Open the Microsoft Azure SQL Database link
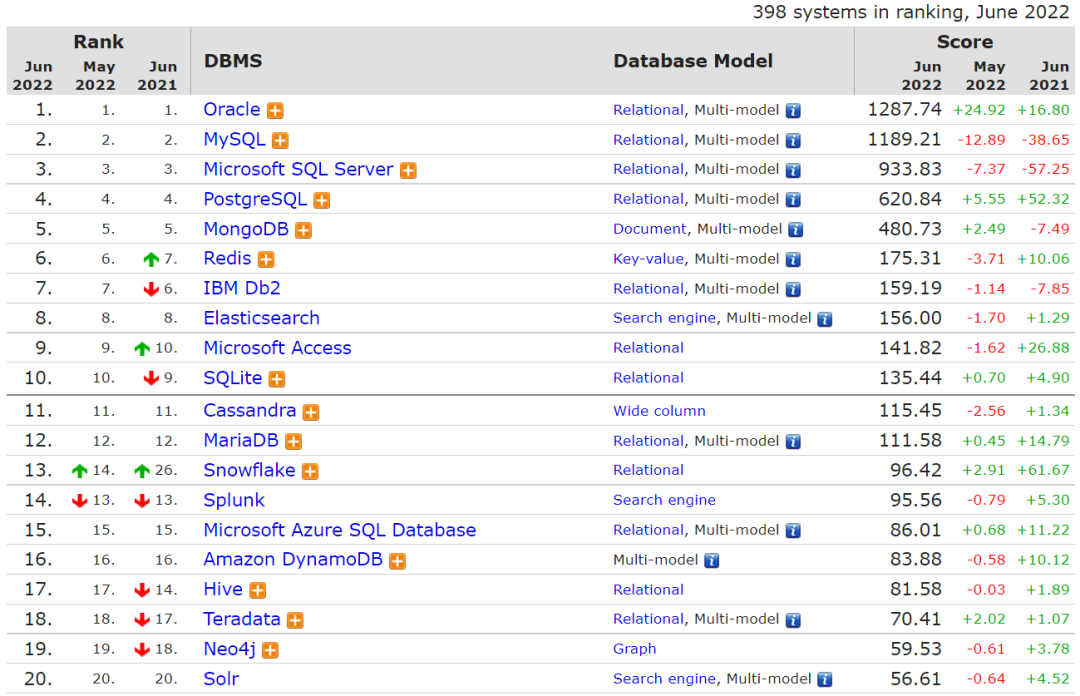This screenshot has width=1080, height=696. (x=339, y=530)
